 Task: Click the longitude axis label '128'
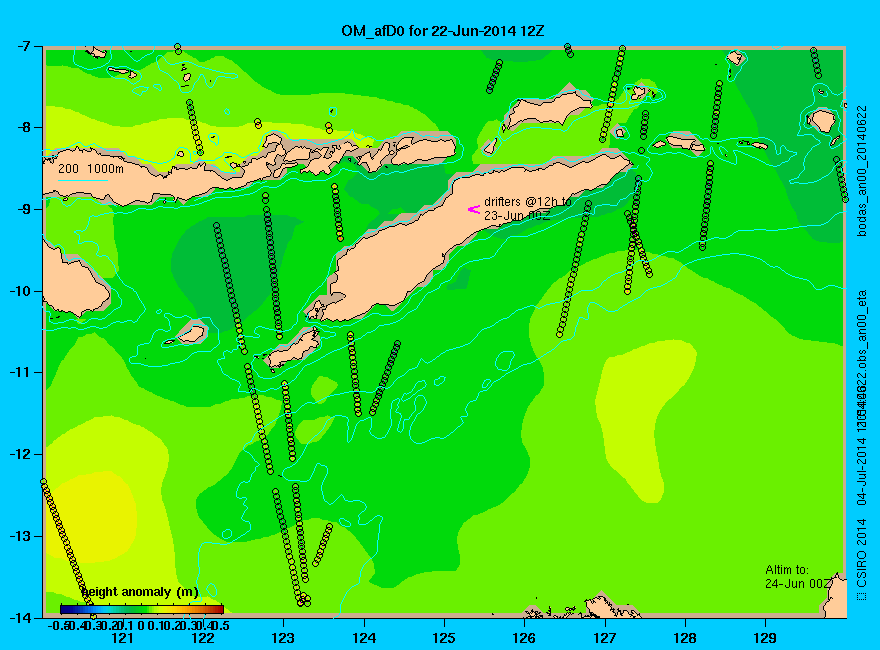(685, 638)
